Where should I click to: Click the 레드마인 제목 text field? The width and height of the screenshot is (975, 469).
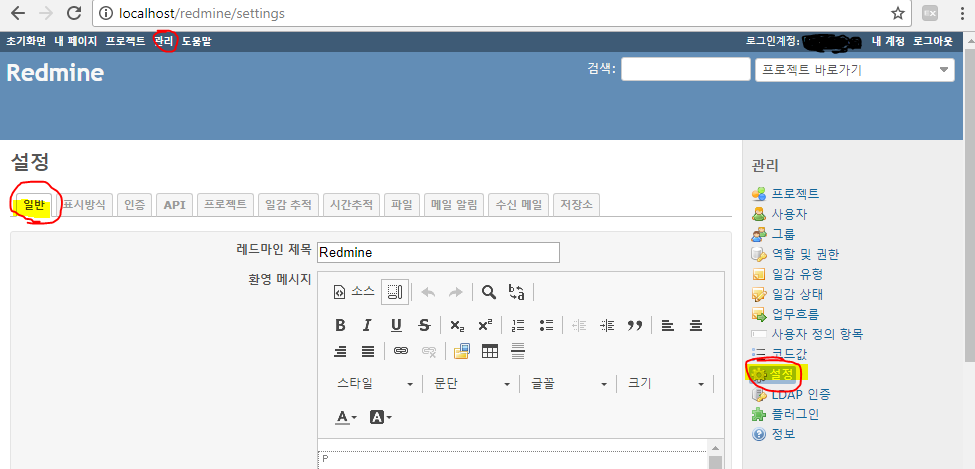point(438,252)
